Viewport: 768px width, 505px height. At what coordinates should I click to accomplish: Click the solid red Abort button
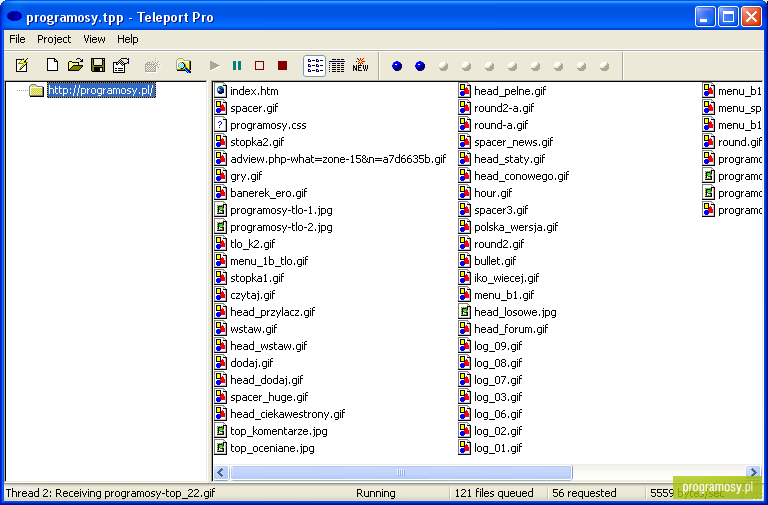tap(282, 65)
